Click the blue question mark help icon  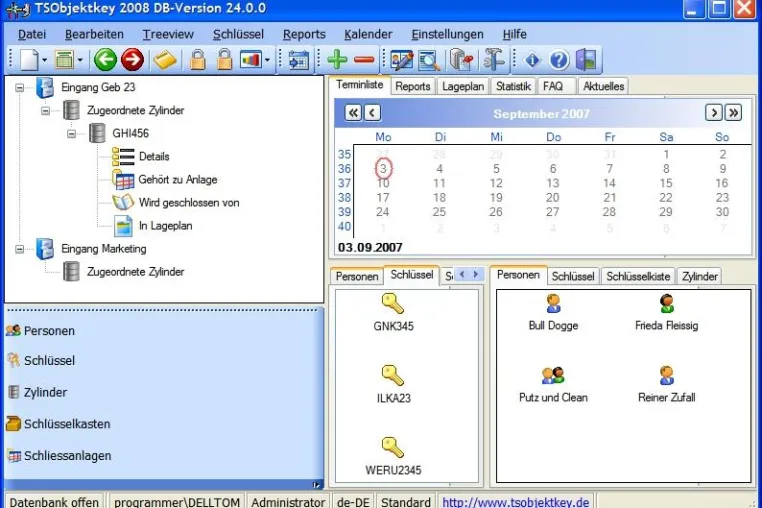[559, 60]
